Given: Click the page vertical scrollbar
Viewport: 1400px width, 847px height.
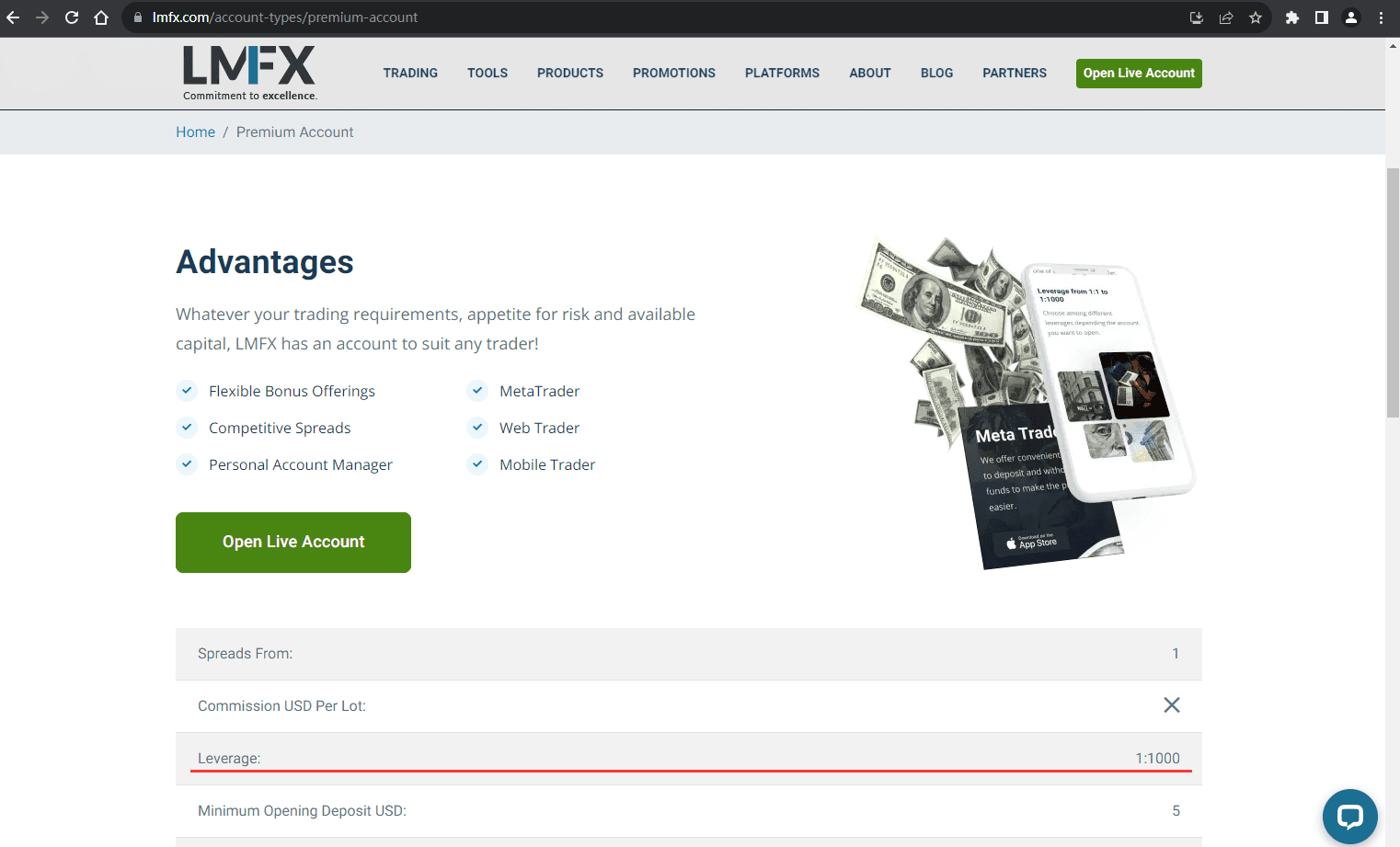Looking at the screenshot, I should tap(1393, 294).
